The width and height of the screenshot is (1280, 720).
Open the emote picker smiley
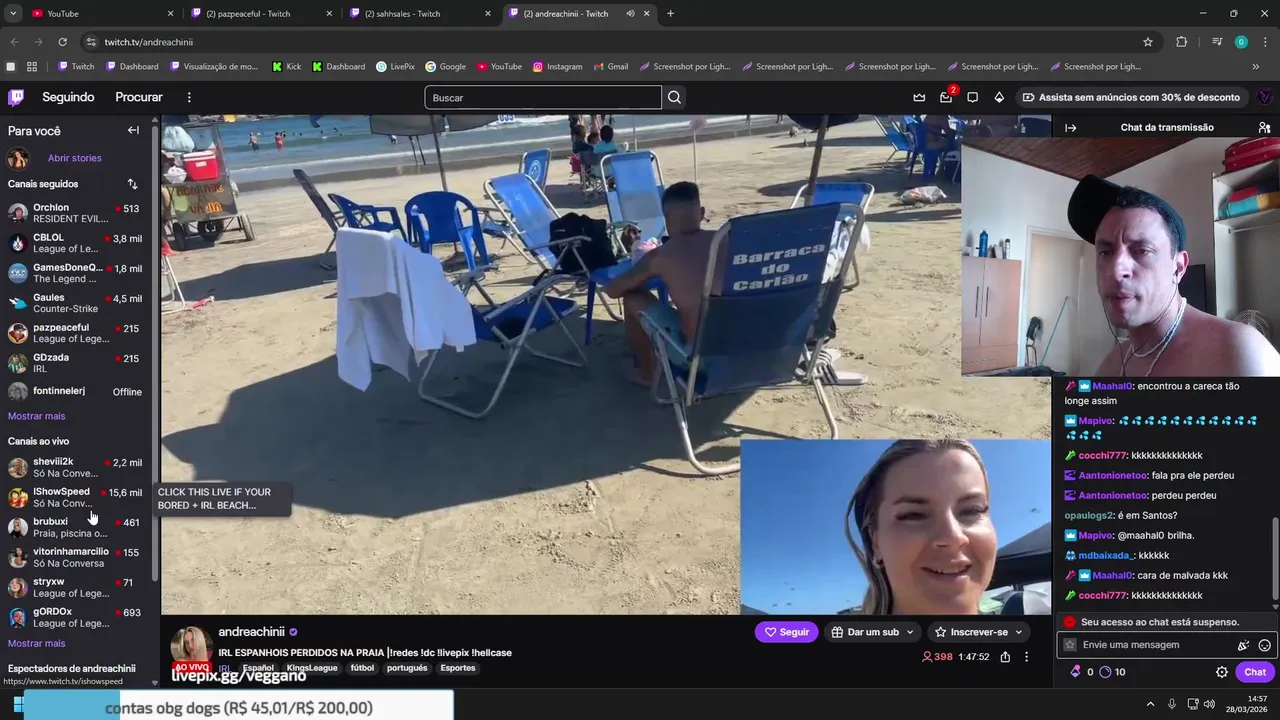pos(1264,645)
